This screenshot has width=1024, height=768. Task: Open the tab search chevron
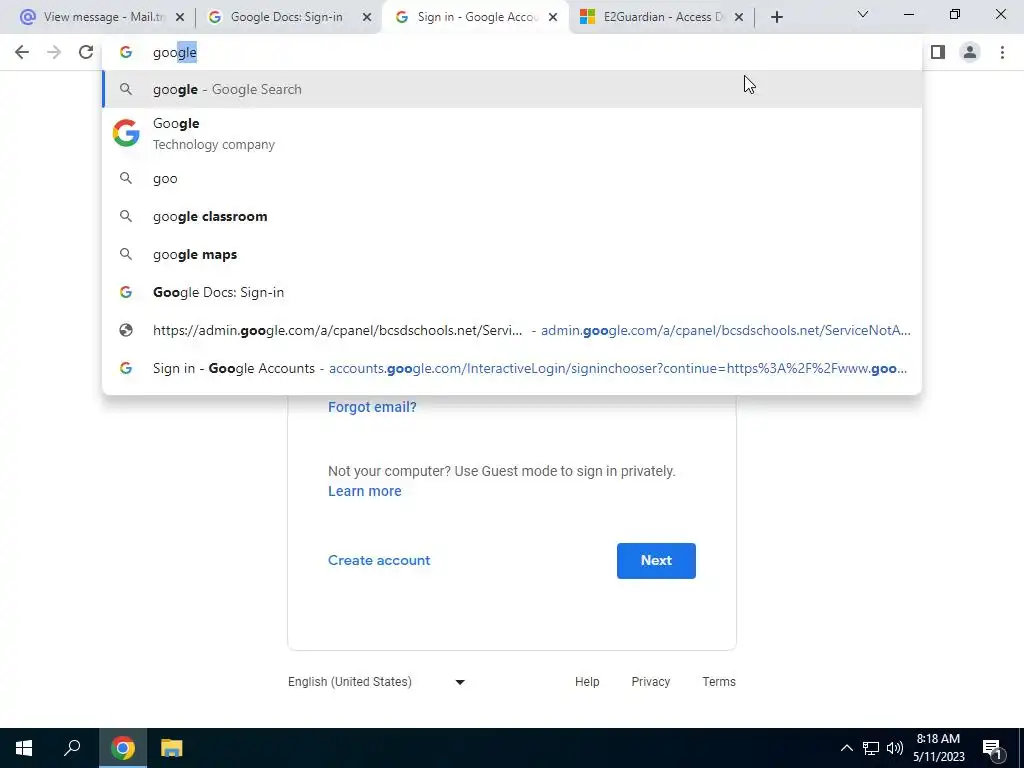(863, 14)
